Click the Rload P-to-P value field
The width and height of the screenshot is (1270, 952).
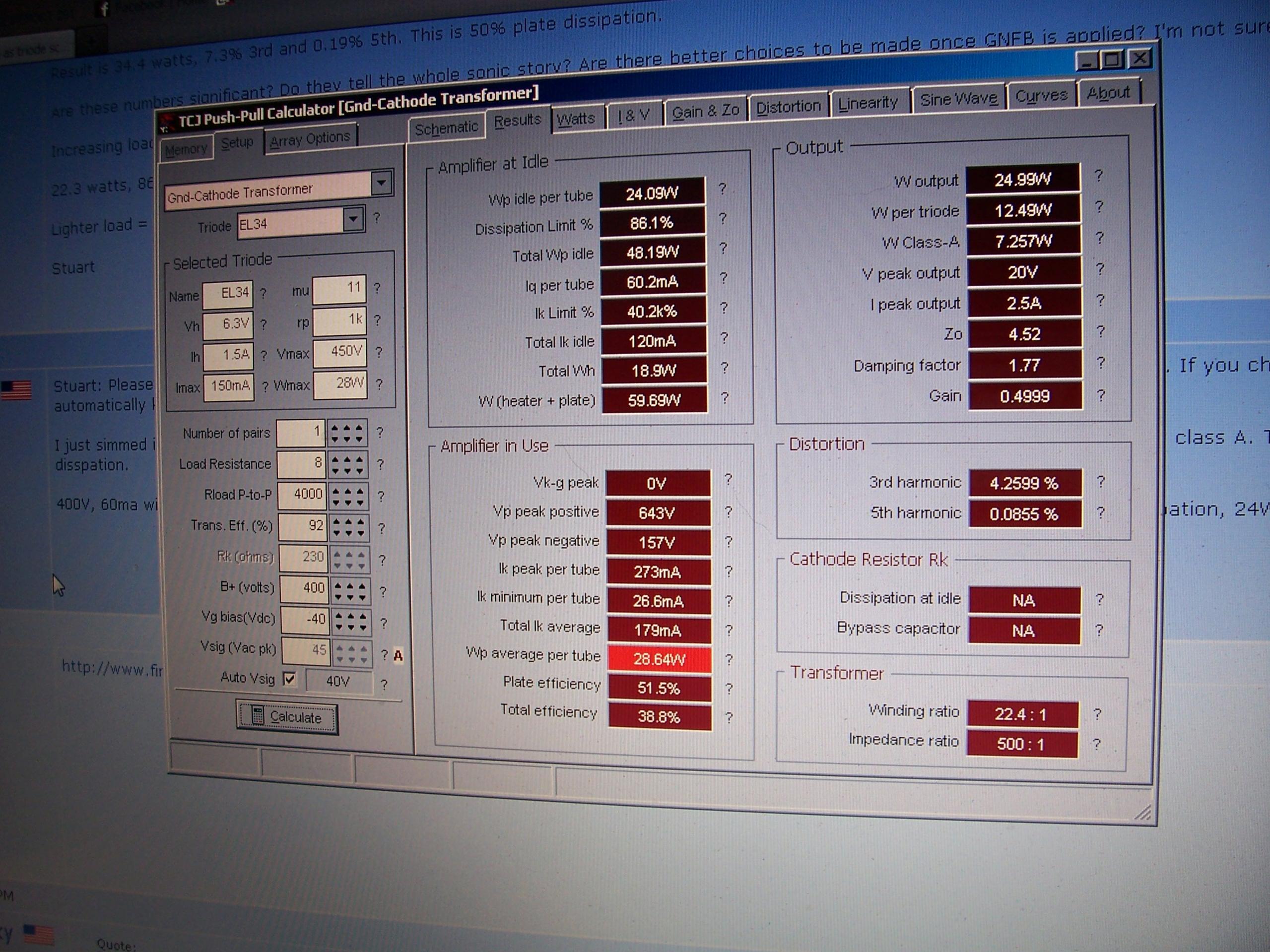pos(302,496)
